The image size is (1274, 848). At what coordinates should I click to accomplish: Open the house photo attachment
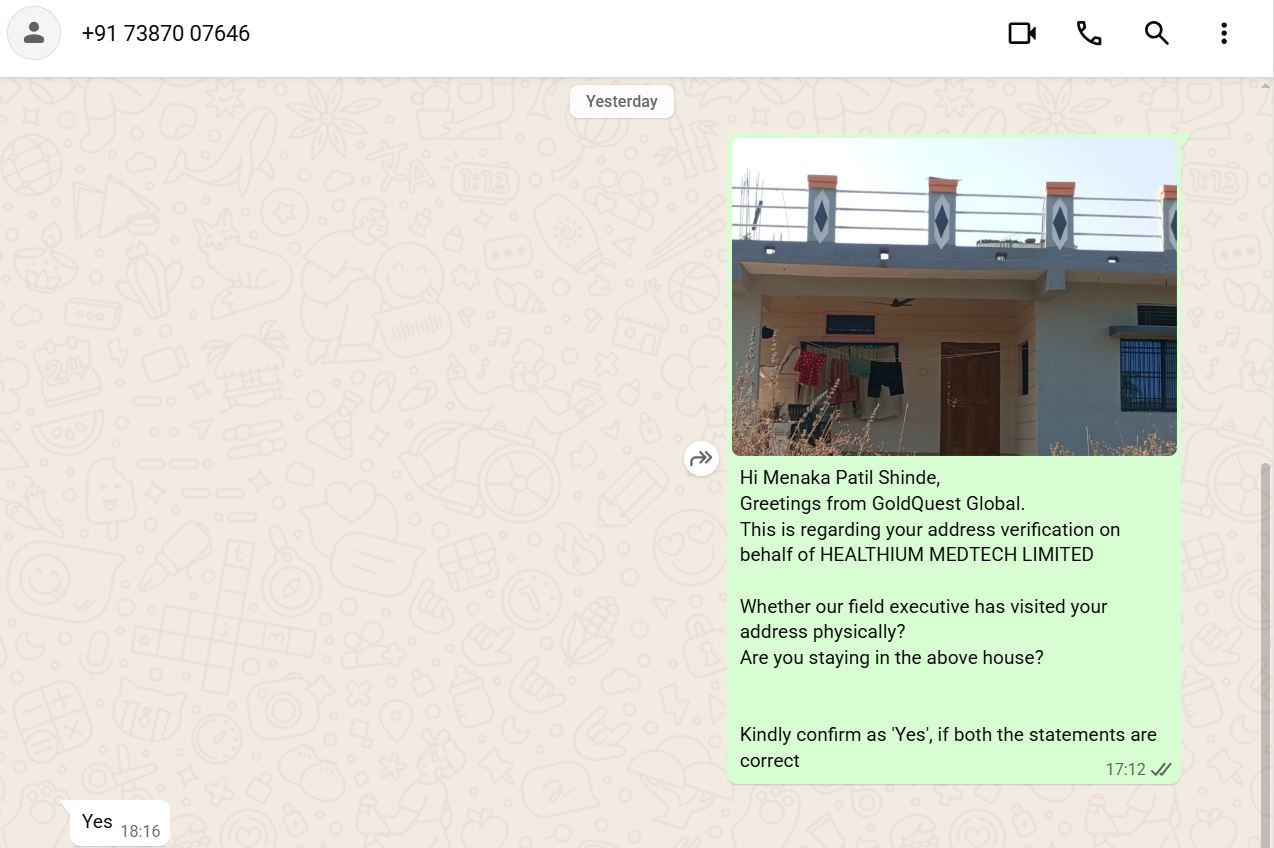(954, 297)
